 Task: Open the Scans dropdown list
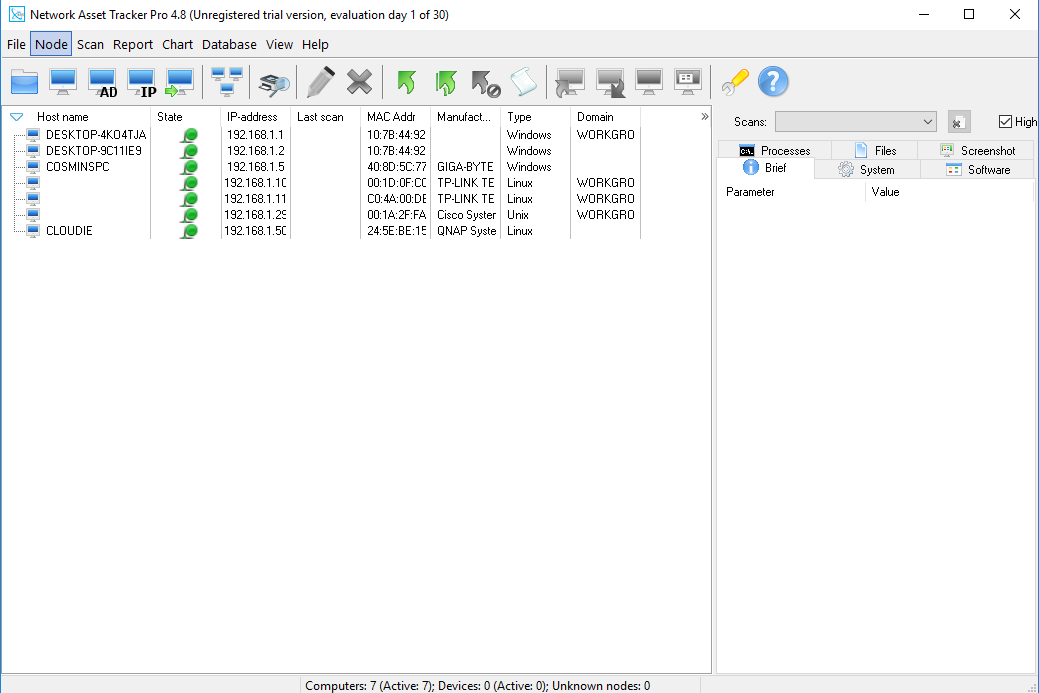click(928, 122)
